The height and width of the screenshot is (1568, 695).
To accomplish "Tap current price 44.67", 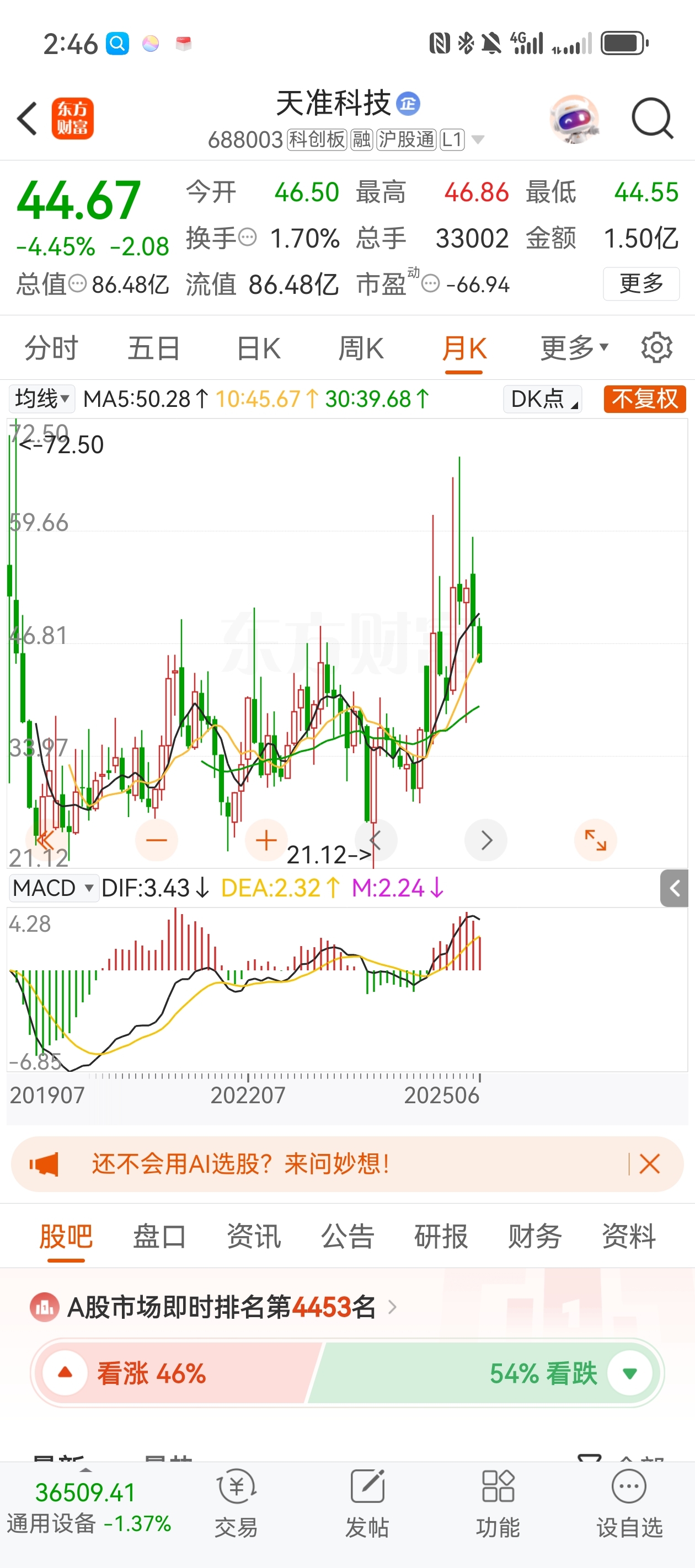I will tap(78, 200).
